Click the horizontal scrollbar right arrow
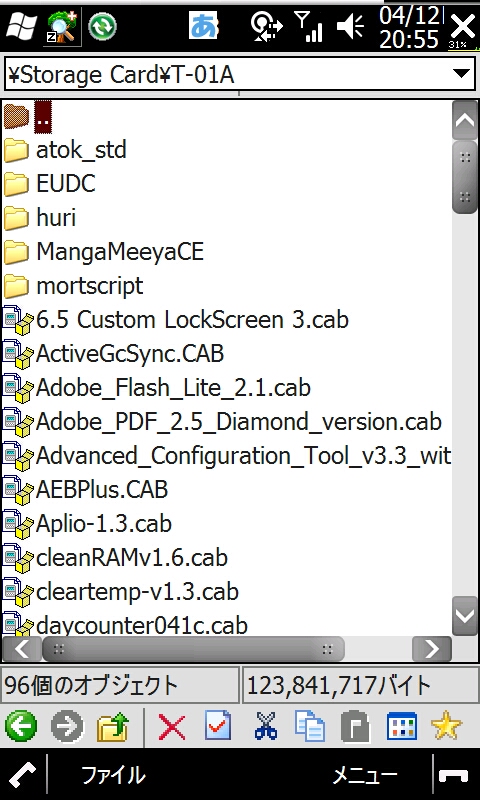 coord(432,649)
